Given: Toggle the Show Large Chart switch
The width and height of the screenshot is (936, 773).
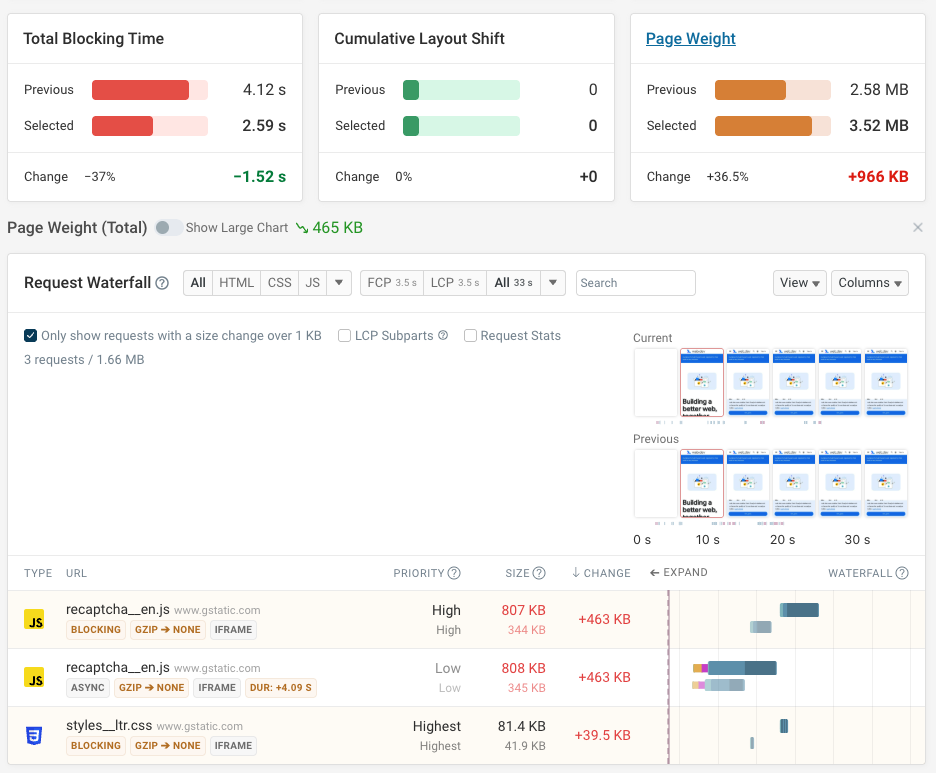Looking at the screenshot, I should 169,227.
